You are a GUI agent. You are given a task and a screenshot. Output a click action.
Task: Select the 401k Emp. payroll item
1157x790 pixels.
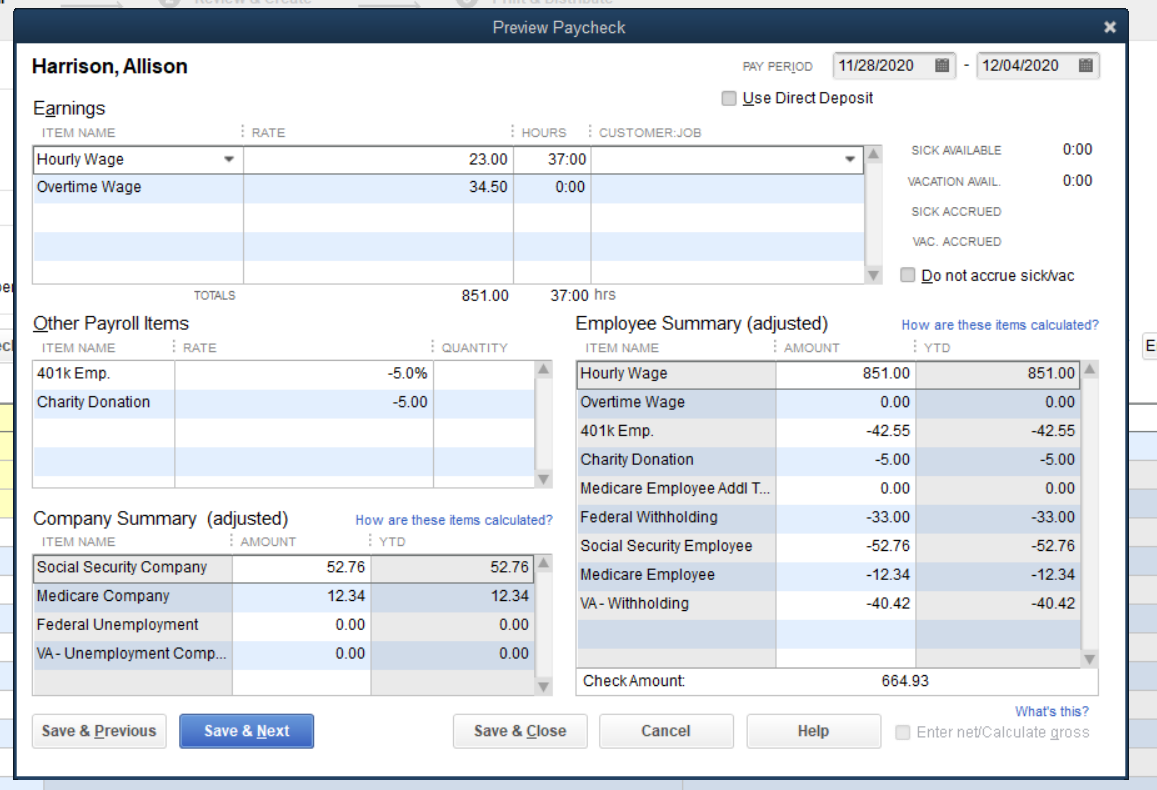pyautogui.click(x=104, y=373)
